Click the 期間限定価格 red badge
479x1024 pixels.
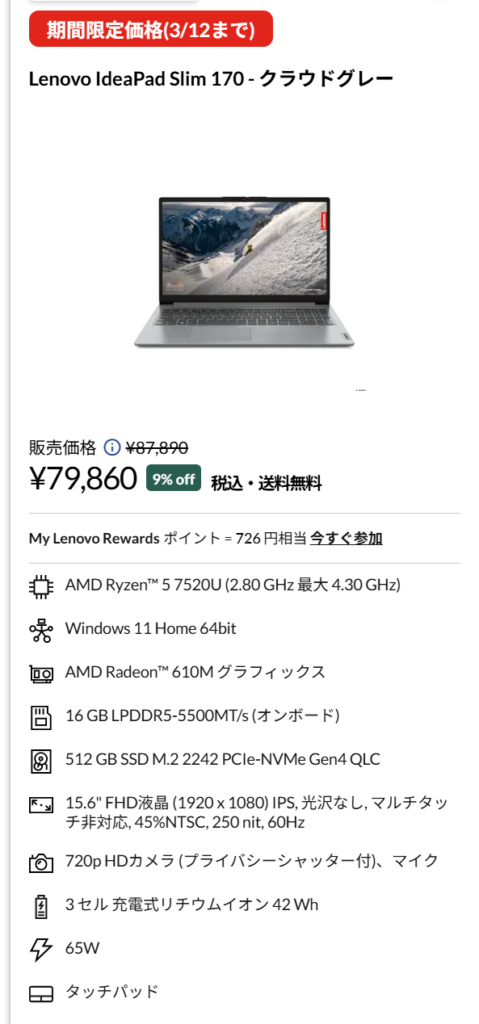click(151, 29)
